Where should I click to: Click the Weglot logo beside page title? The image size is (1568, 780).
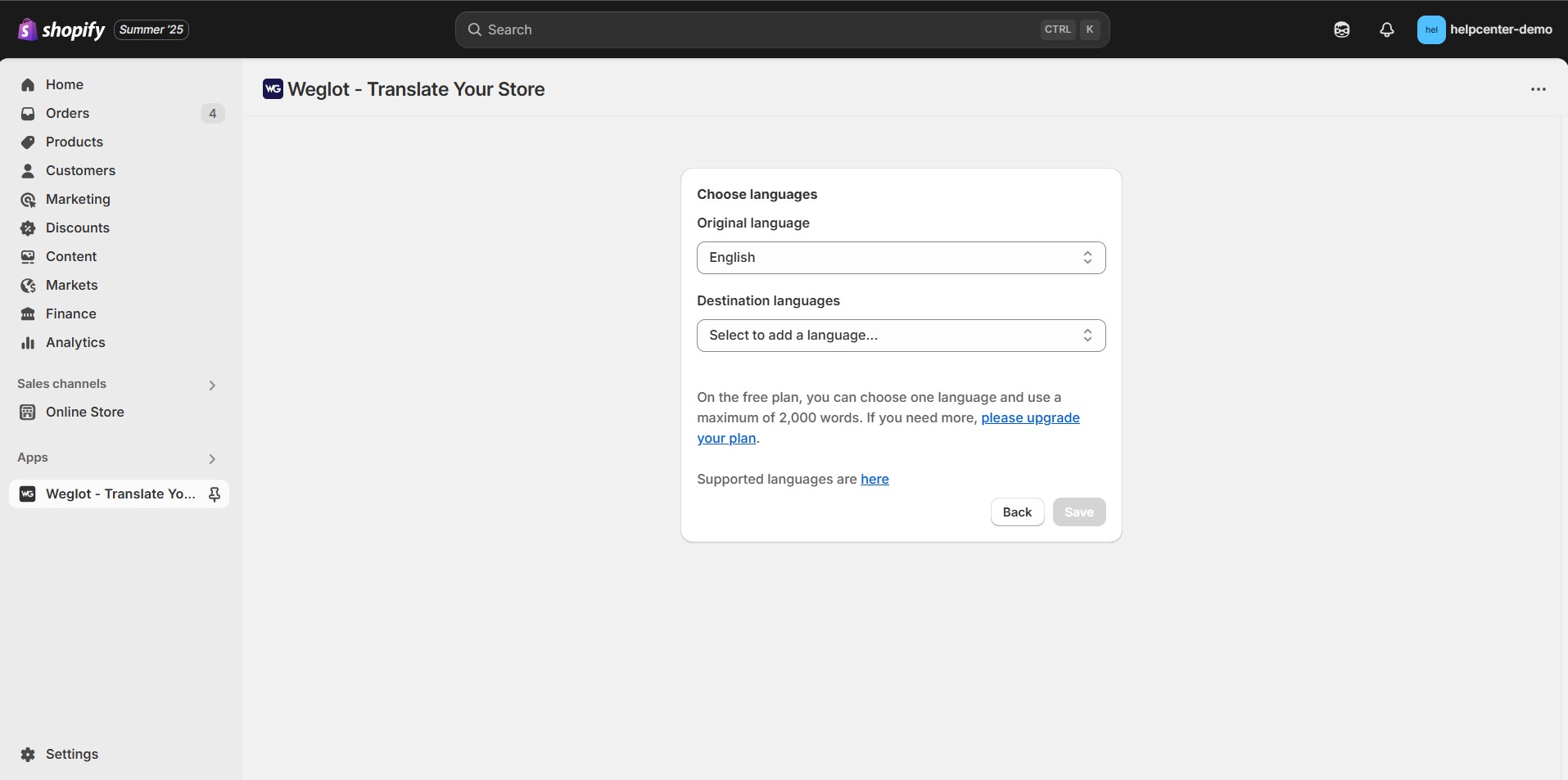pos(273,89)
